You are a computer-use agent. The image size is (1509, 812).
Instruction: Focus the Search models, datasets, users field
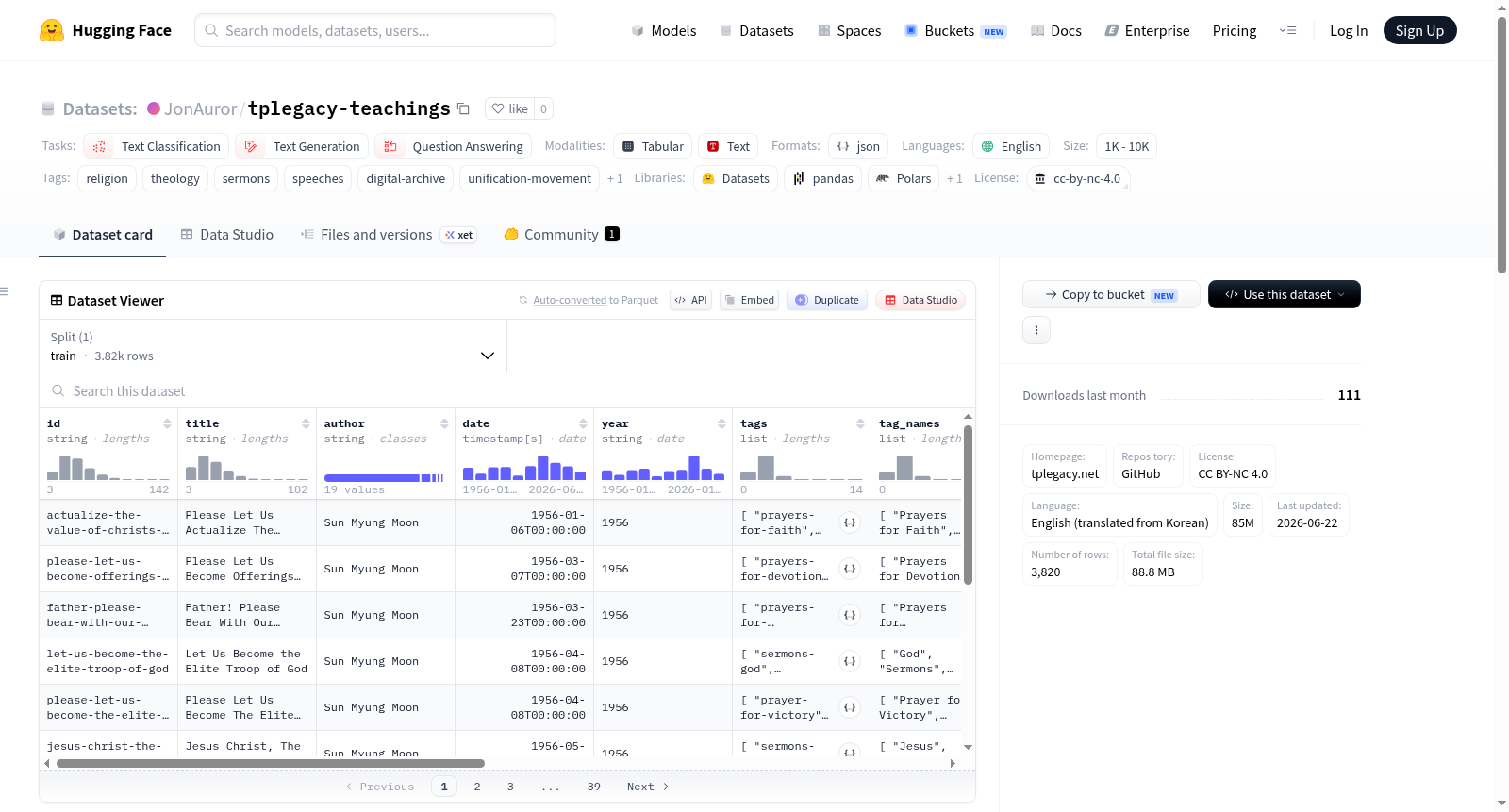[x=375, y=30]
